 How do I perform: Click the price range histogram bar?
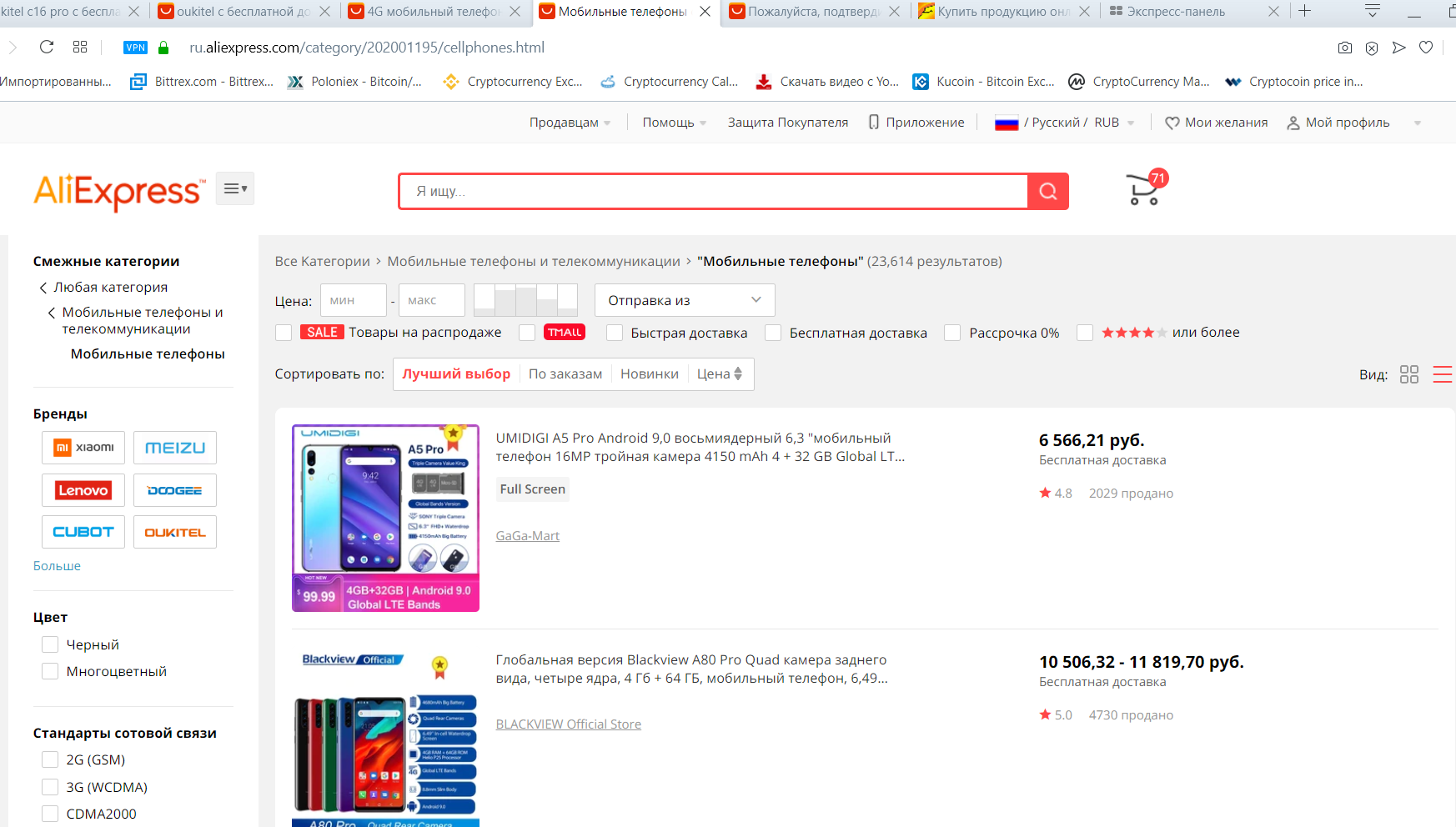coord(525,300)
